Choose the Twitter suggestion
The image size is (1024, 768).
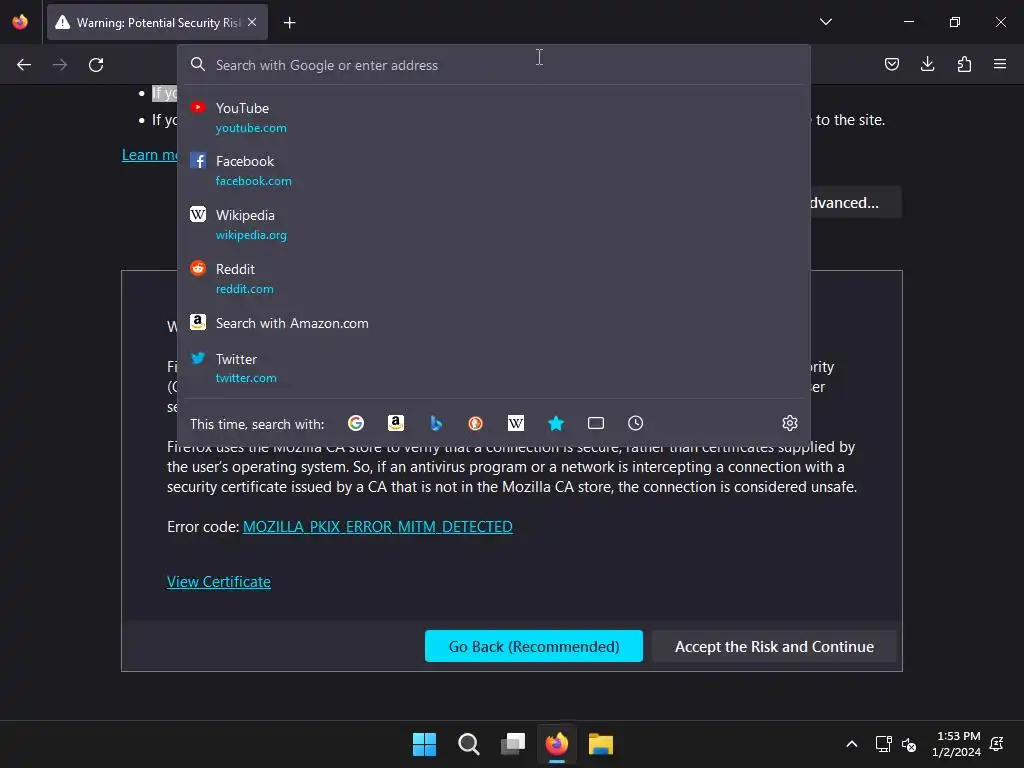tap(494, 368)
